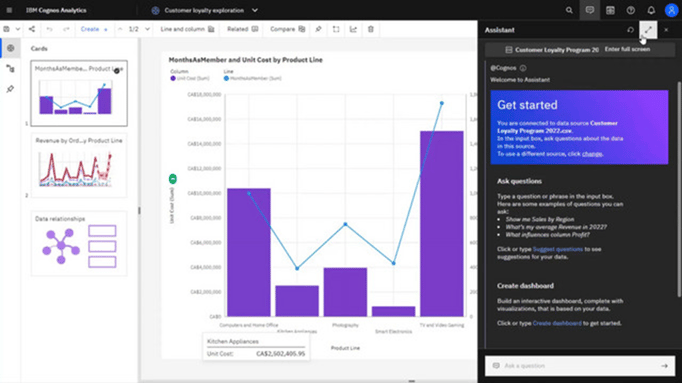Open the hamburger navigation menu

9,10
